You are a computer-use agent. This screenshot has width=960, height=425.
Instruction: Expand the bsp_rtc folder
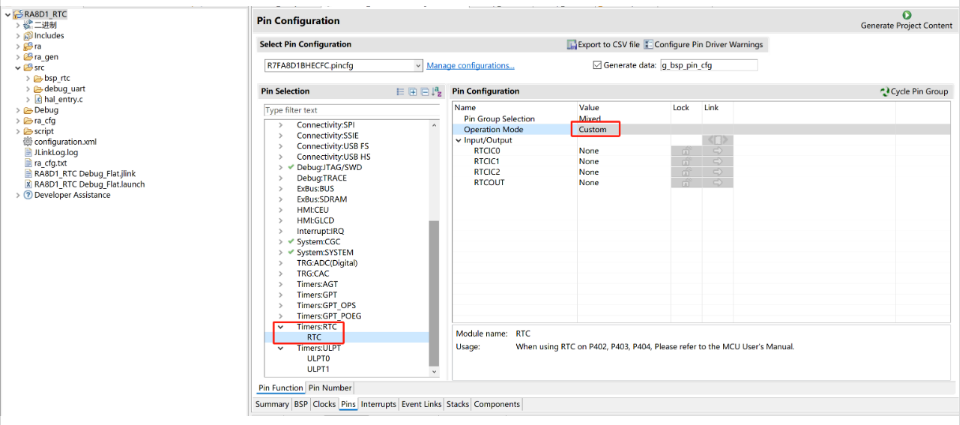(x=28, y=78)
